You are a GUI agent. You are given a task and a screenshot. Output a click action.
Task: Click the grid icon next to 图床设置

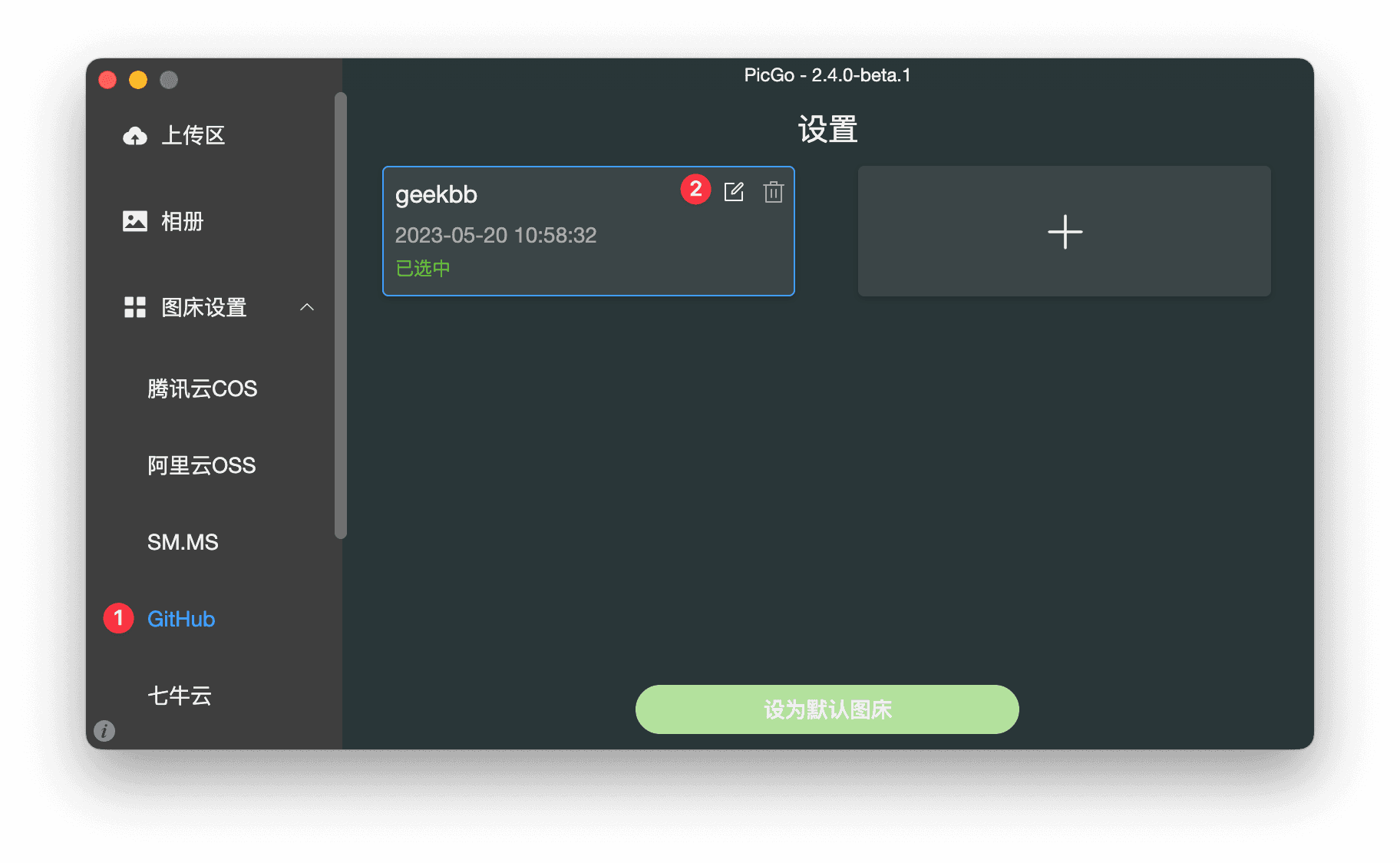[135, 307]
